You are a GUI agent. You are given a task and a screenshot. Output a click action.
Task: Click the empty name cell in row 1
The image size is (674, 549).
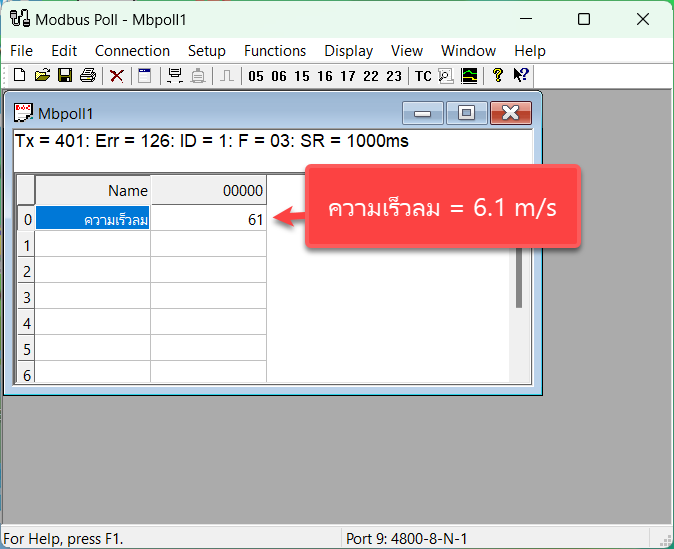click(x=92, y=244)
